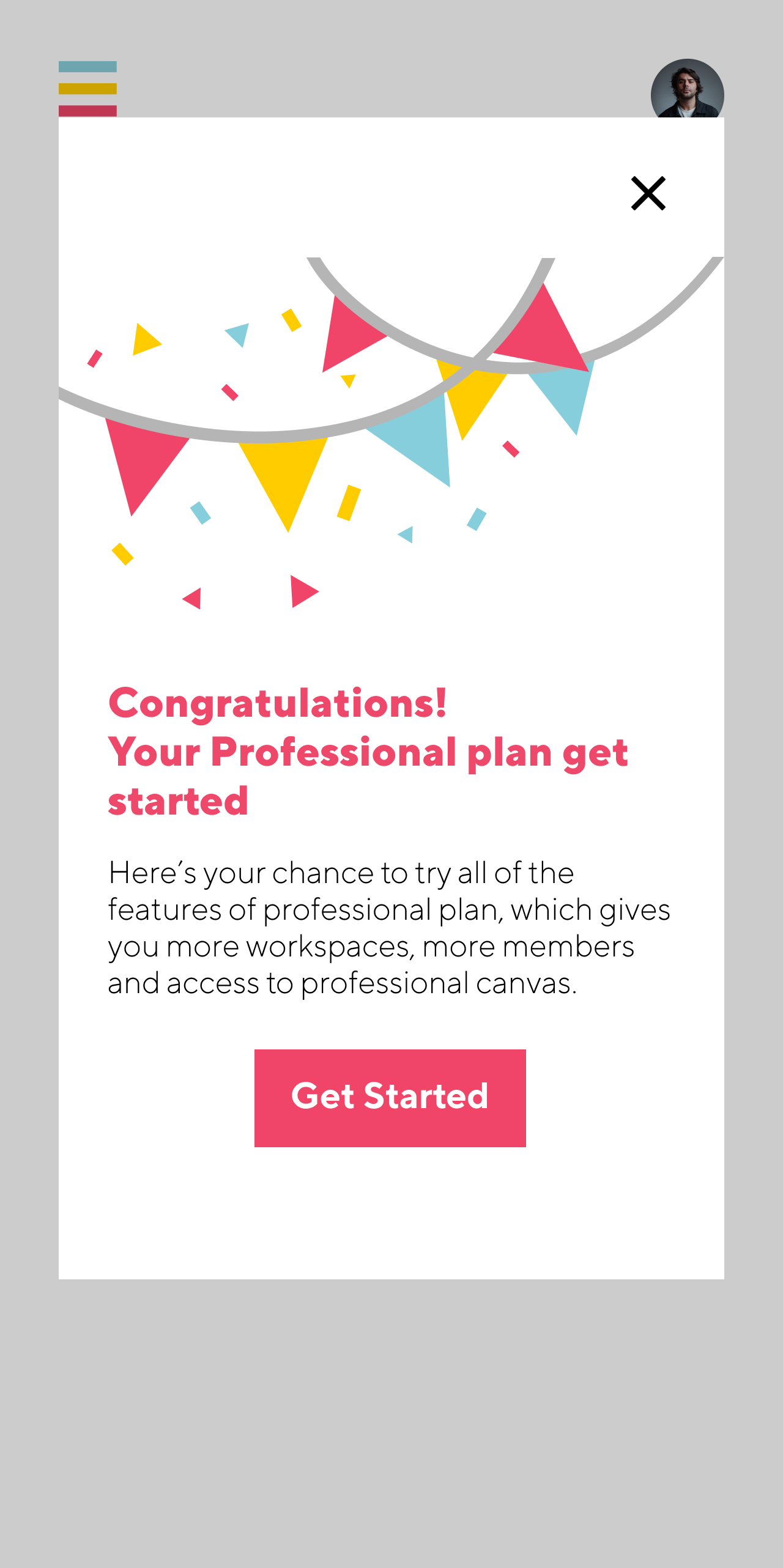Viewport: 783px width, 1568px height.
Task: Click the professional plan description paragraph
Action: [389, 928]
